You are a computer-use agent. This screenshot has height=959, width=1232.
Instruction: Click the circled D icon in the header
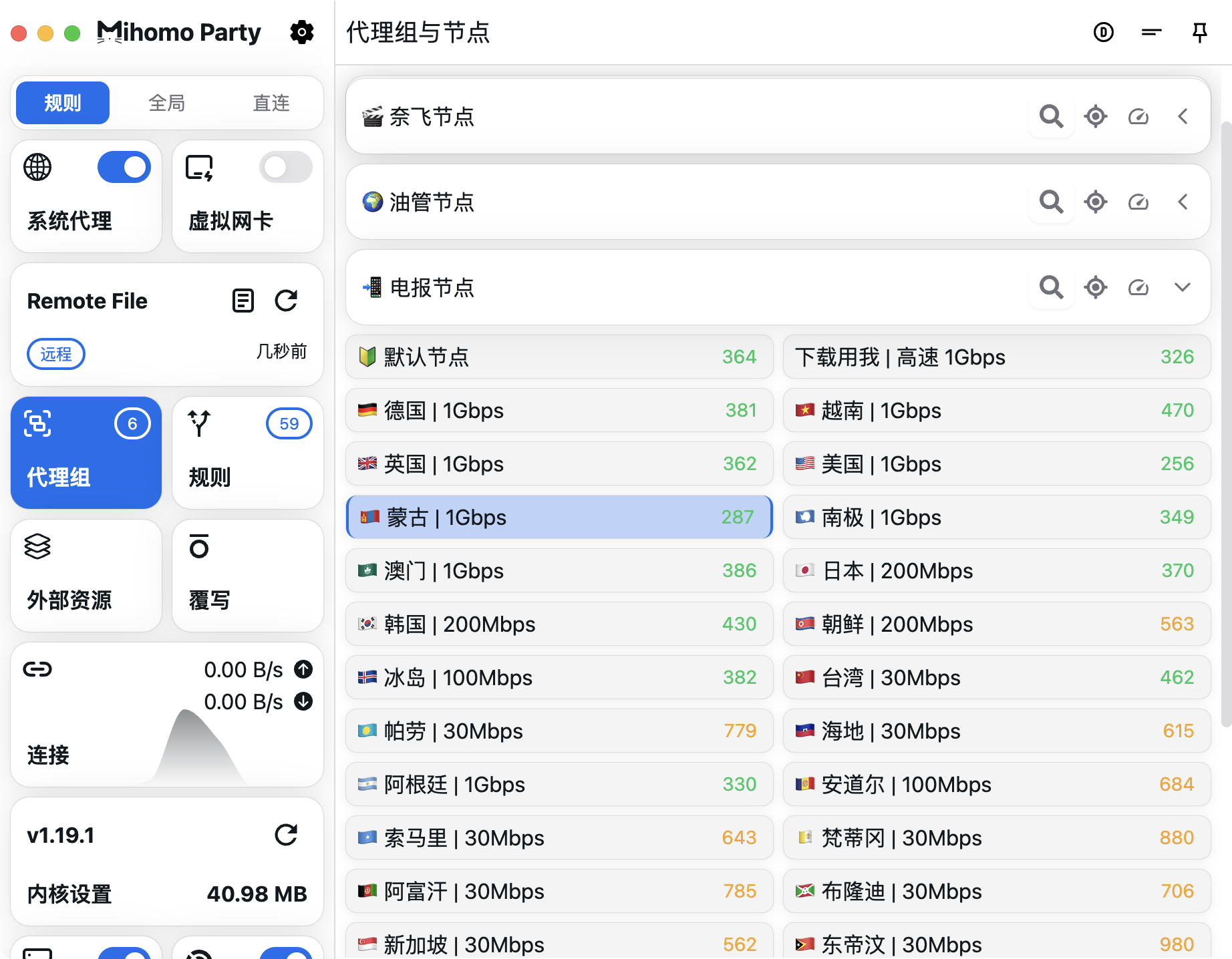tap(1104, 32)
